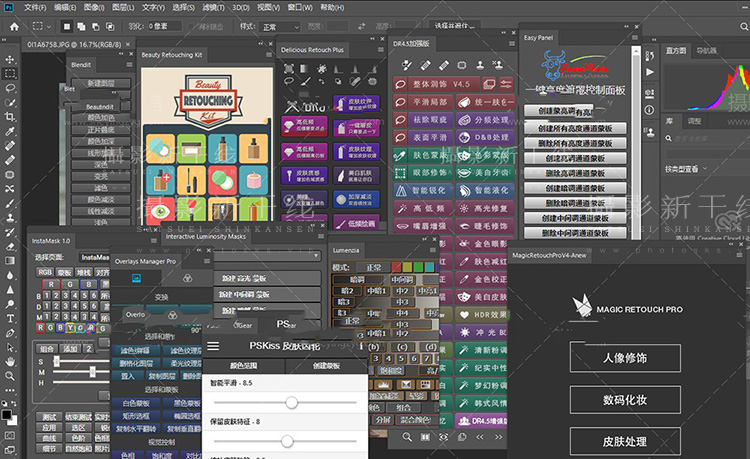Select the Rectangular Marquee tool in the toolbar
Viewport: 750px width, 459px height.
pyautogui.click(x=10, y=74)
